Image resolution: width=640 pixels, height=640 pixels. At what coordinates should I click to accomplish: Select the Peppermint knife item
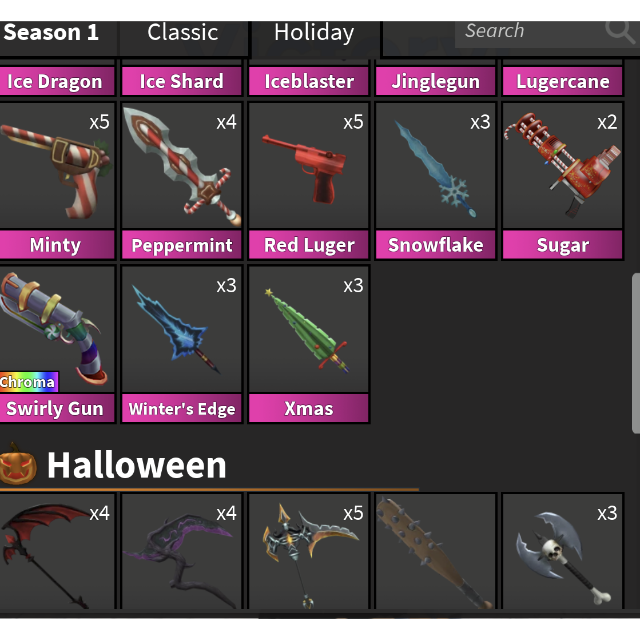[182, 181]
